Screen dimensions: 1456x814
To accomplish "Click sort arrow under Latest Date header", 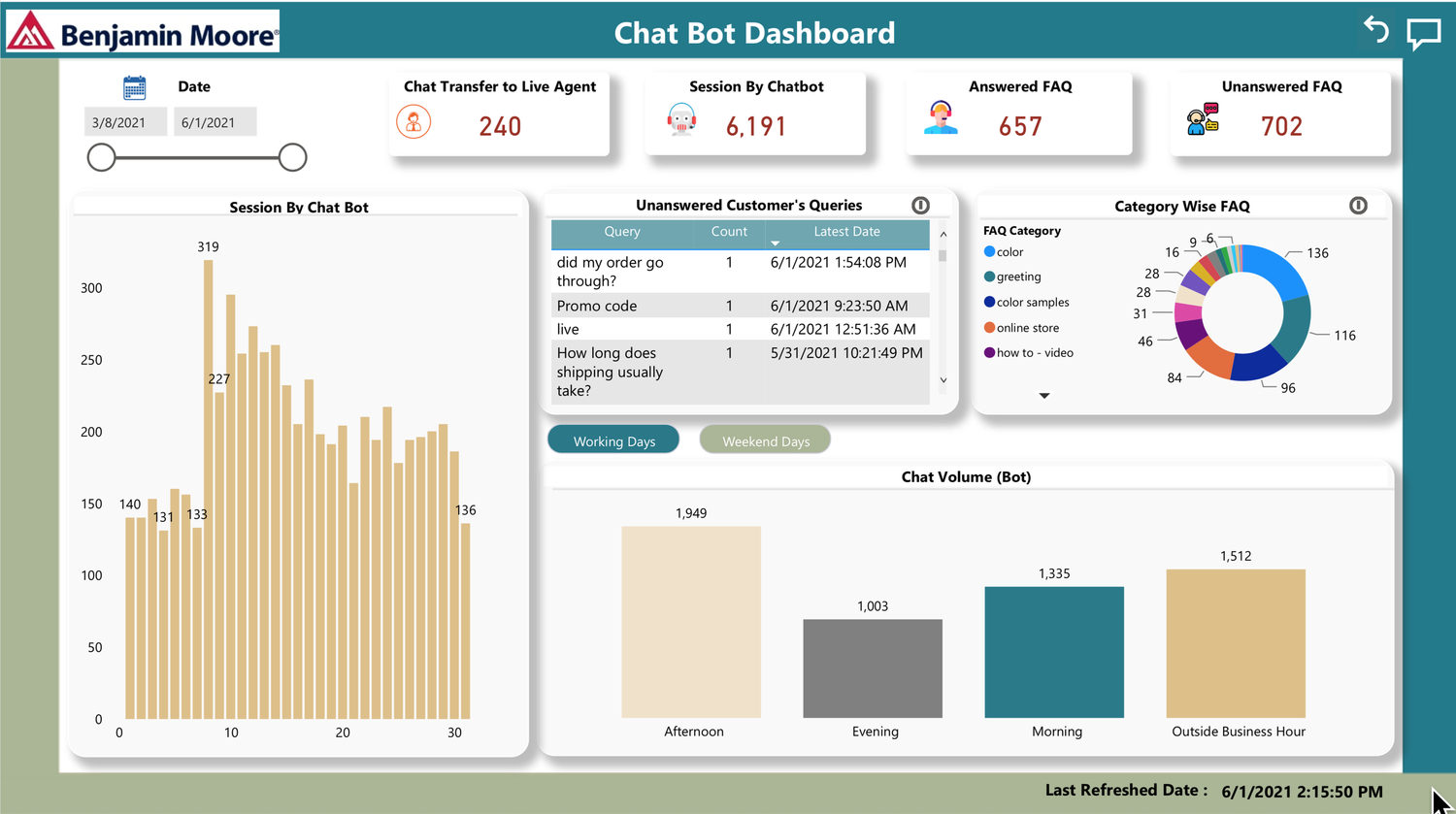I will tap(775, 244).
